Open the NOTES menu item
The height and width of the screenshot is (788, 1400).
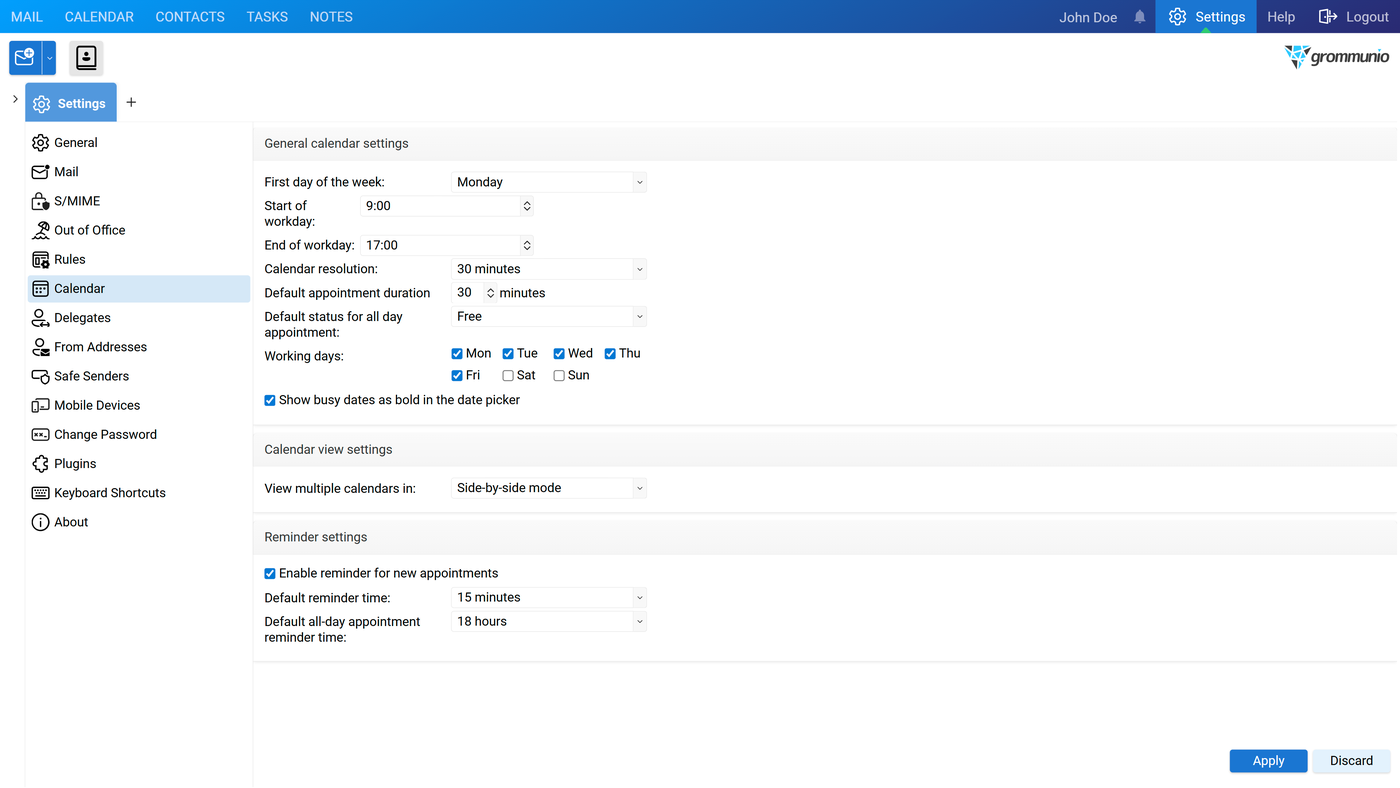tap(331, 17)
